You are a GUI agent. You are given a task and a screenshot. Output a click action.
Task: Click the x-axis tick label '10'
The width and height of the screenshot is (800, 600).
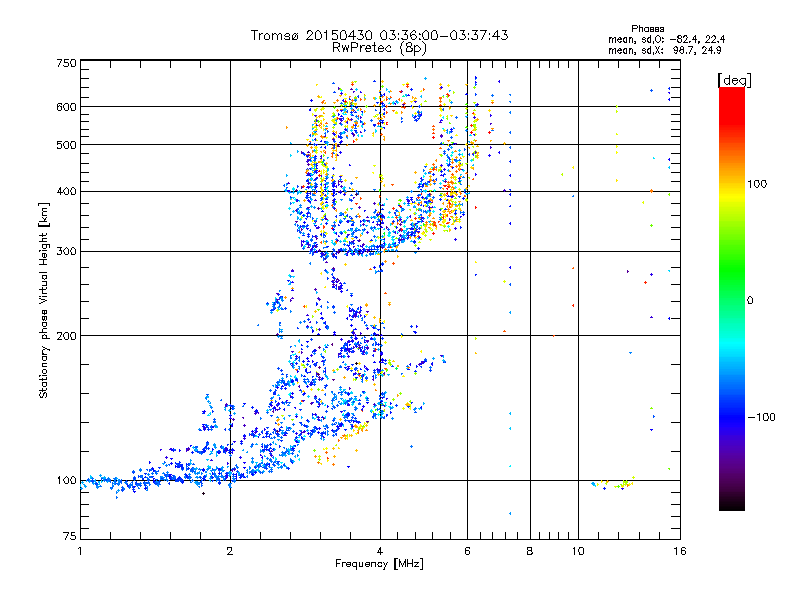(x=578, y=551)
